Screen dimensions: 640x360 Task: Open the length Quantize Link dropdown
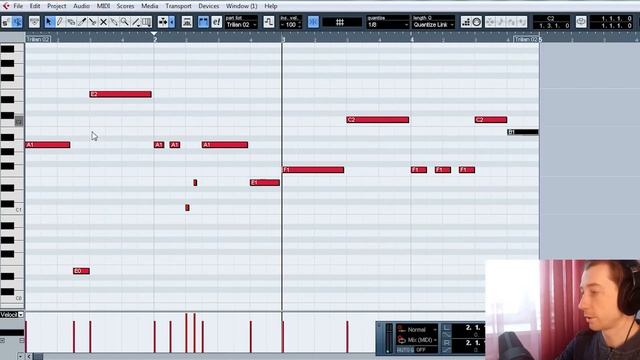[433, 25]
